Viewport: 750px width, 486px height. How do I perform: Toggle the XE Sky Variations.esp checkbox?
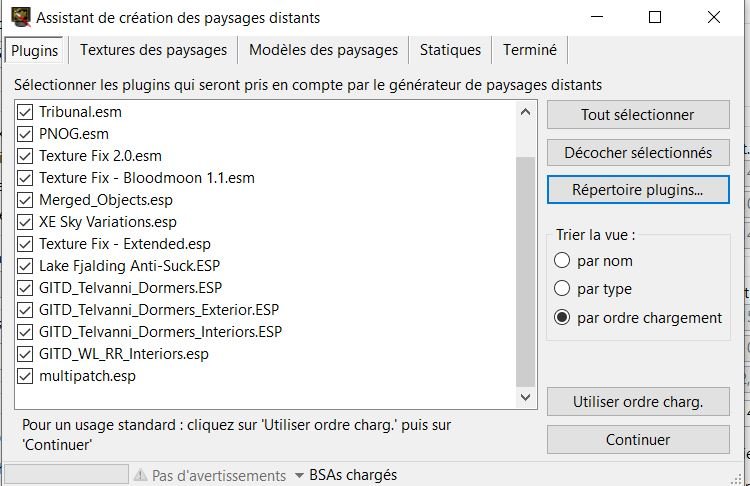(x=25, y=222)
